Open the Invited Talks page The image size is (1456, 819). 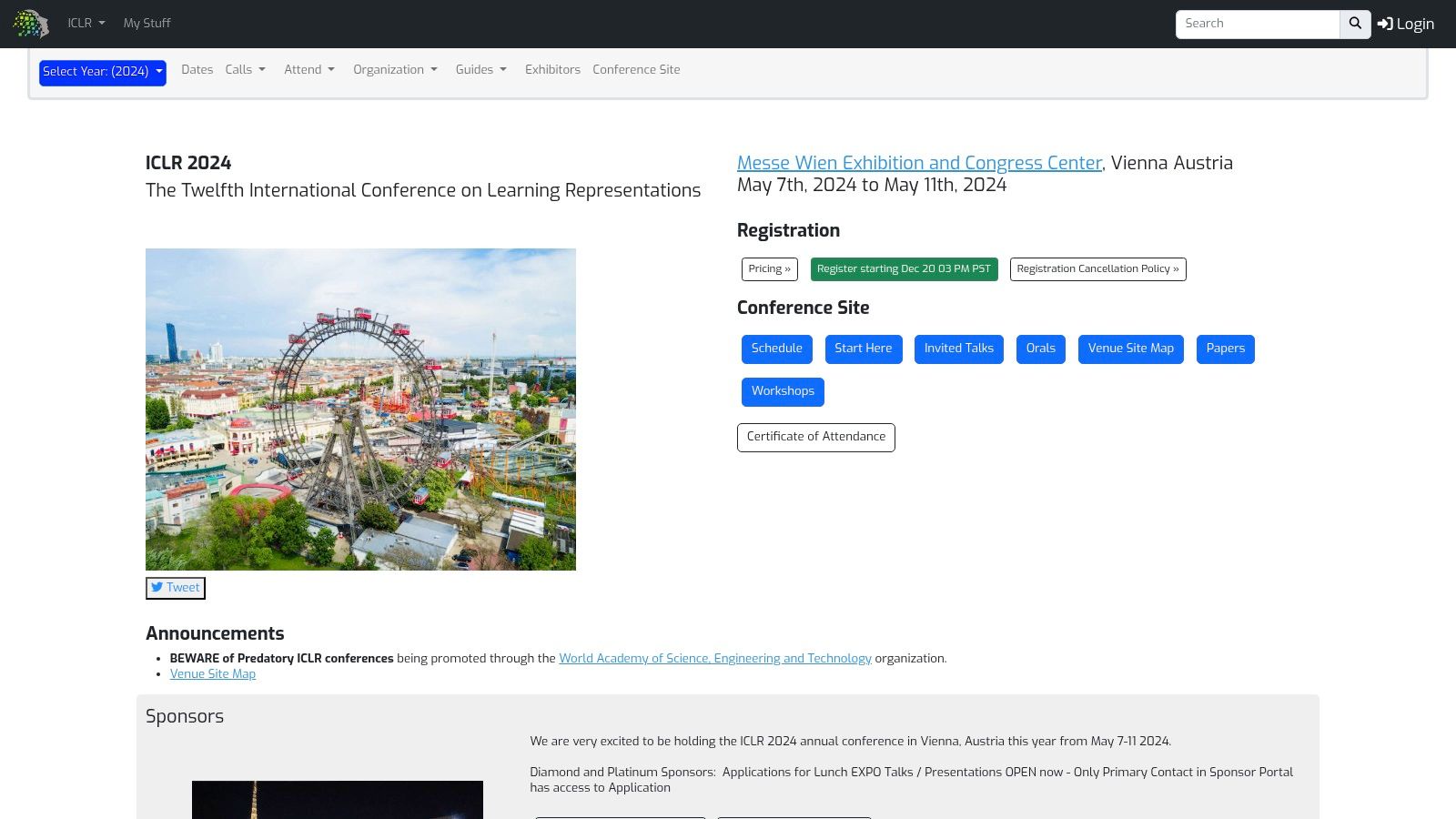pos(958,349)
